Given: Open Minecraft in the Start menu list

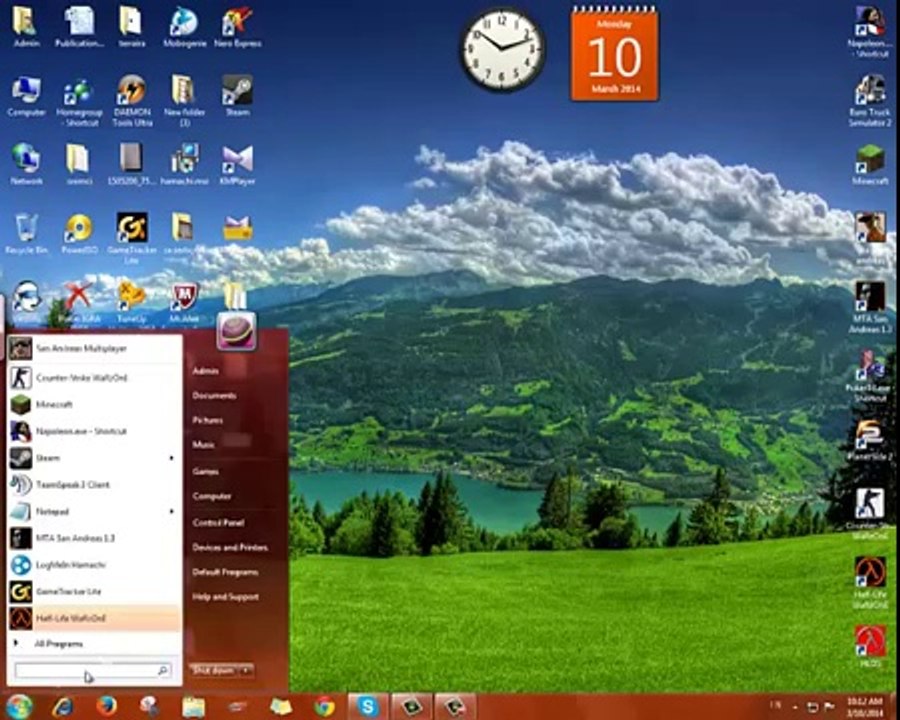Looking at the screenshot, I should (x=95, y=405).
